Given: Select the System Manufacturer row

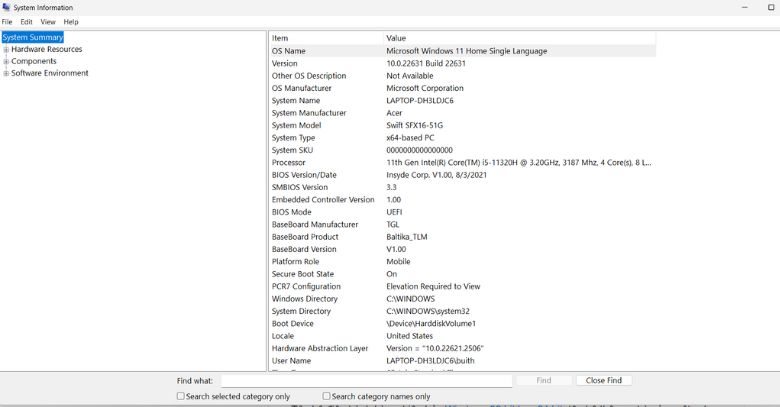Looking at the screenshot, I should [463, 113].
